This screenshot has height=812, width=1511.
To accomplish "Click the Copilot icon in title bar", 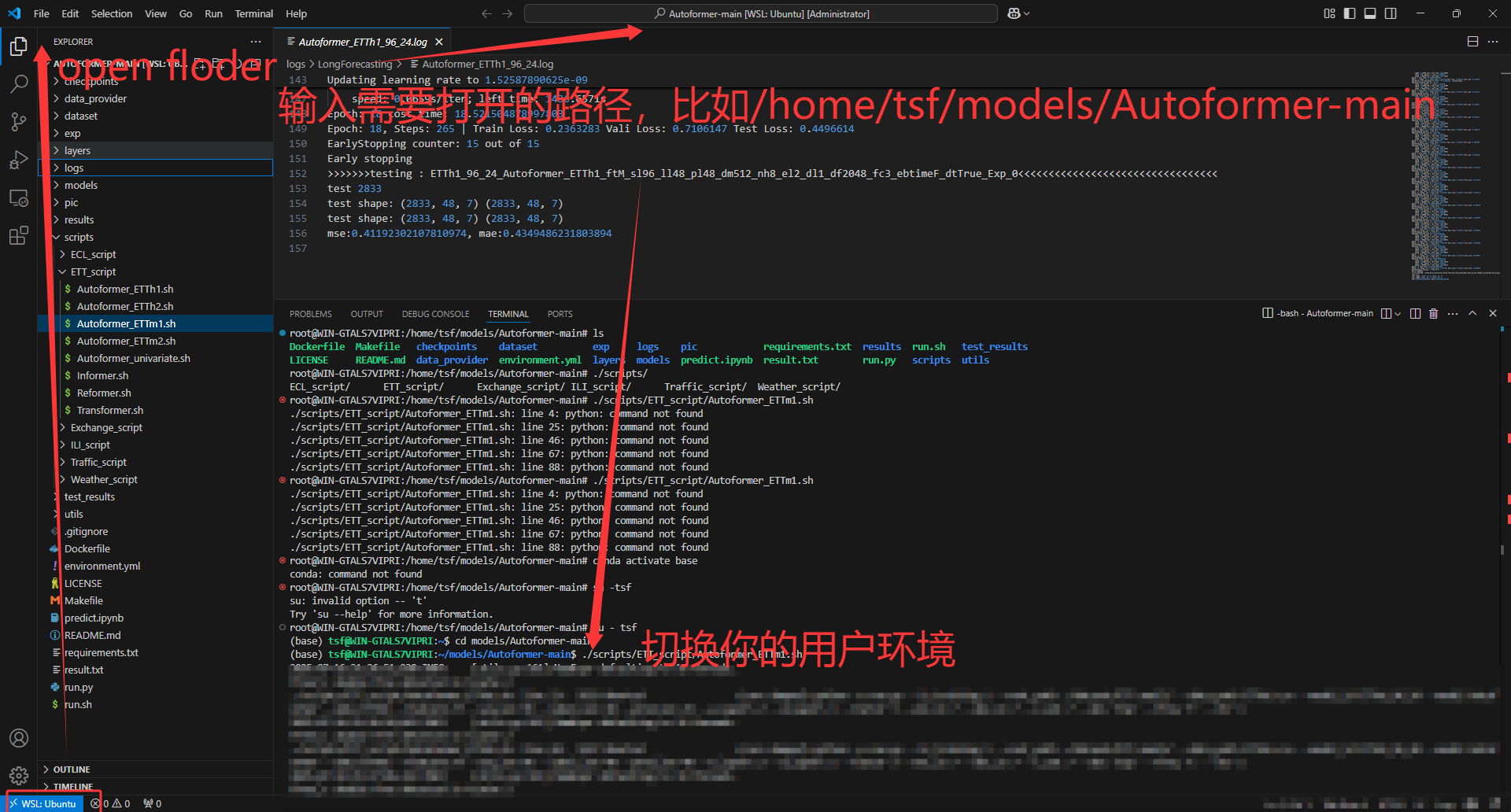I will point(1014,13).
